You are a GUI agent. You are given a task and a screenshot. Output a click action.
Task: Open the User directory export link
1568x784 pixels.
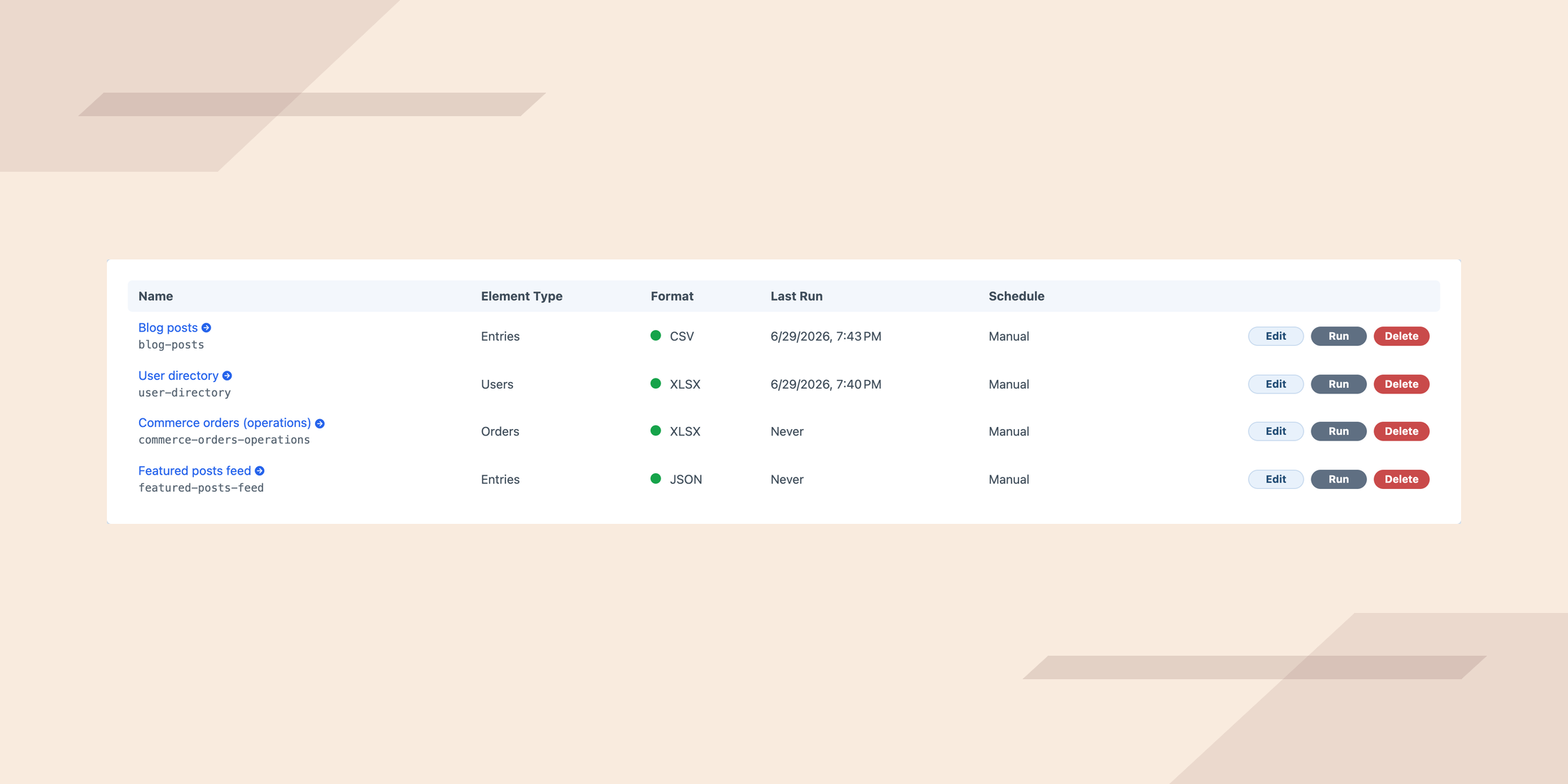tap(178, 376)
